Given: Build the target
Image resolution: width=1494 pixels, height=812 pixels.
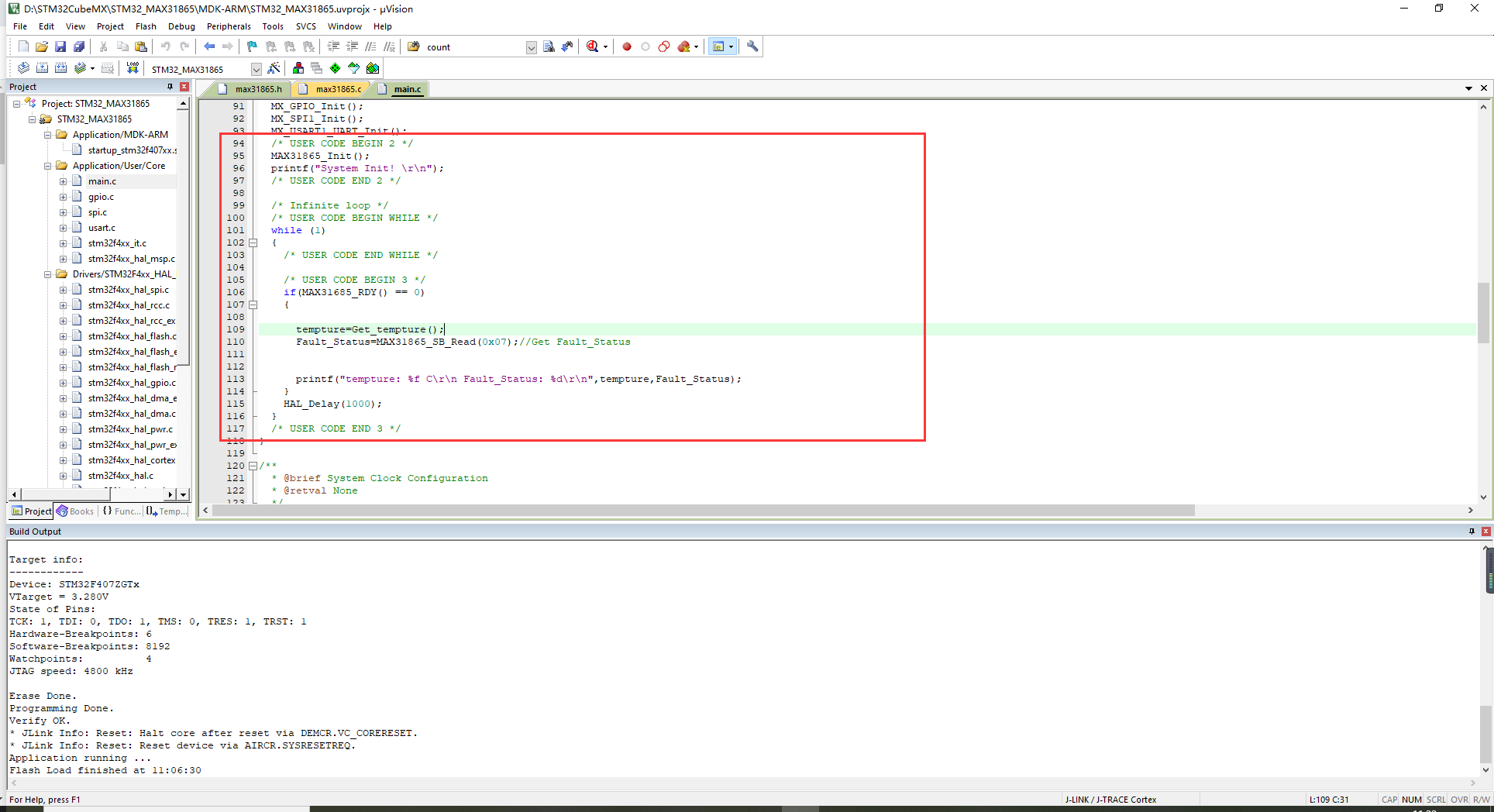Looking at the screenshot, I should [42, 68].
